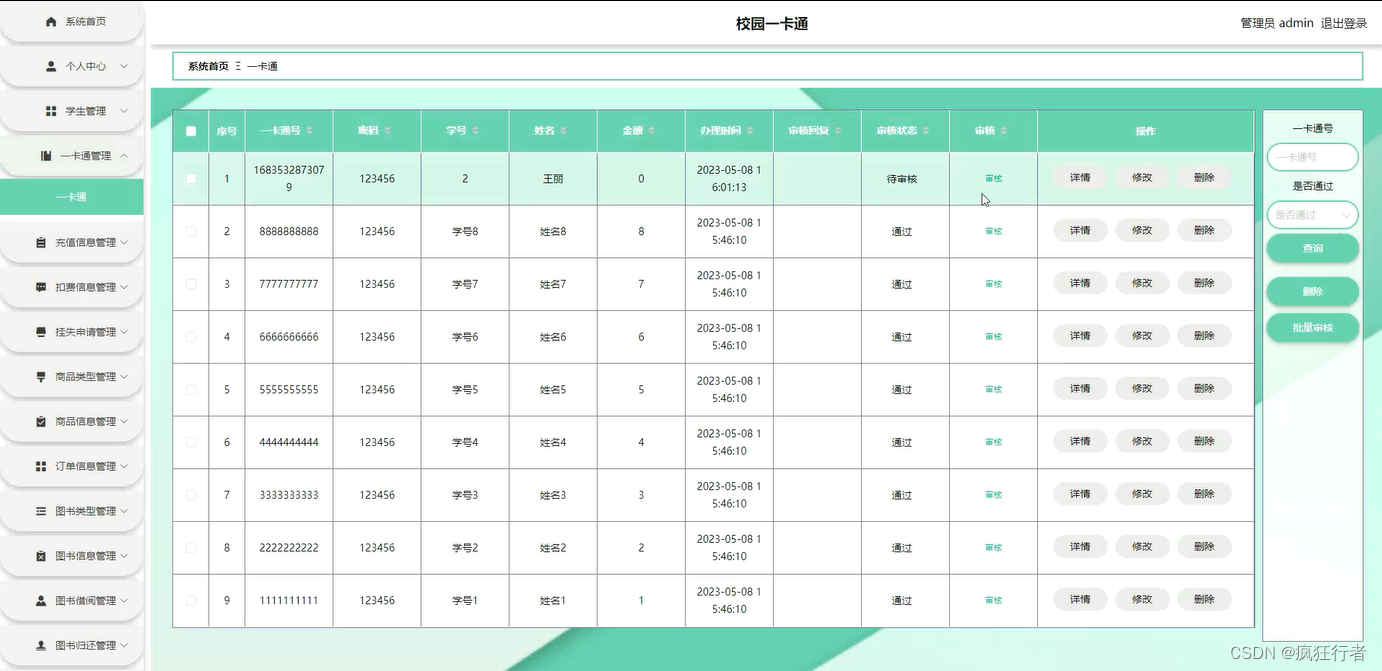Check the checkbox for row 姓名2
Screen dimensions: 1382x671
point(191,548)
